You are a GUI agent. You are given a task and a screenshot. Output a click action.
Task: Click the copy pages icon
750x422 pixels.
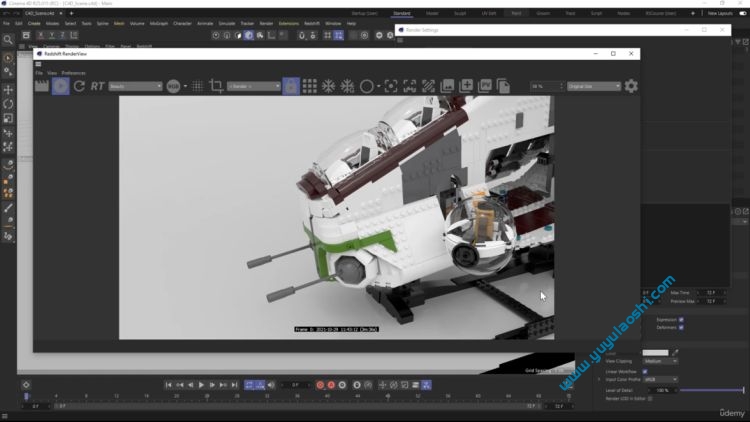pyautogui.click(x=503, y=86)
